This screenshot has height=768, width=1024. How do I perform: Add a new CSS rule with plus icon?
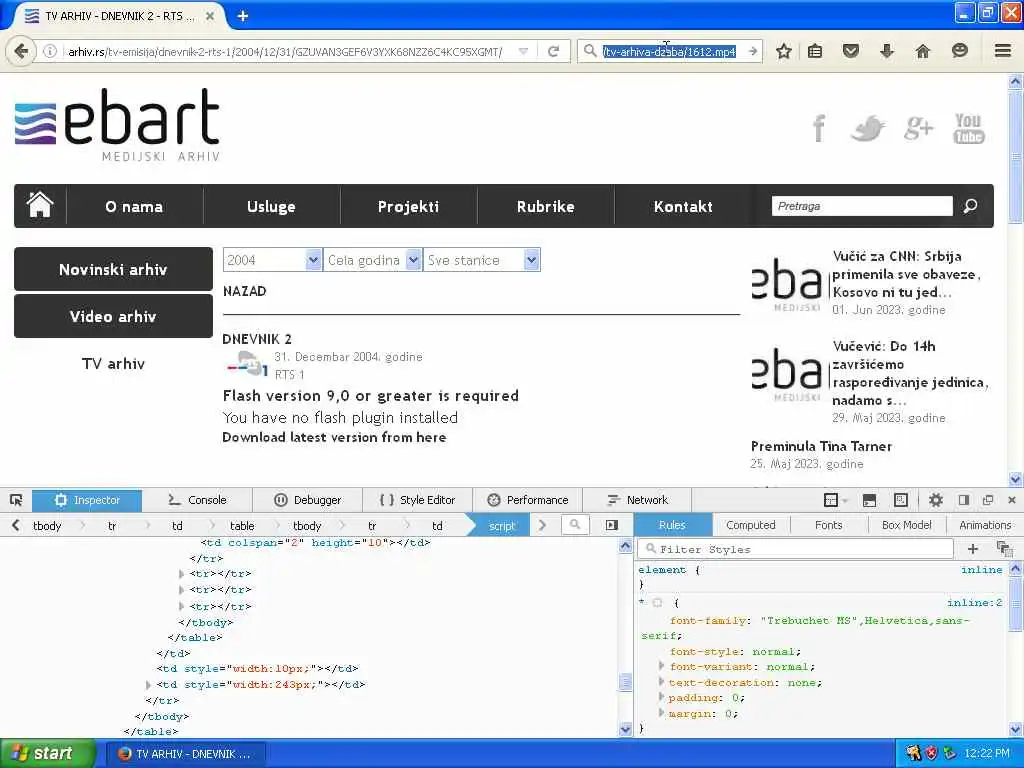click(x=972, y=549)
